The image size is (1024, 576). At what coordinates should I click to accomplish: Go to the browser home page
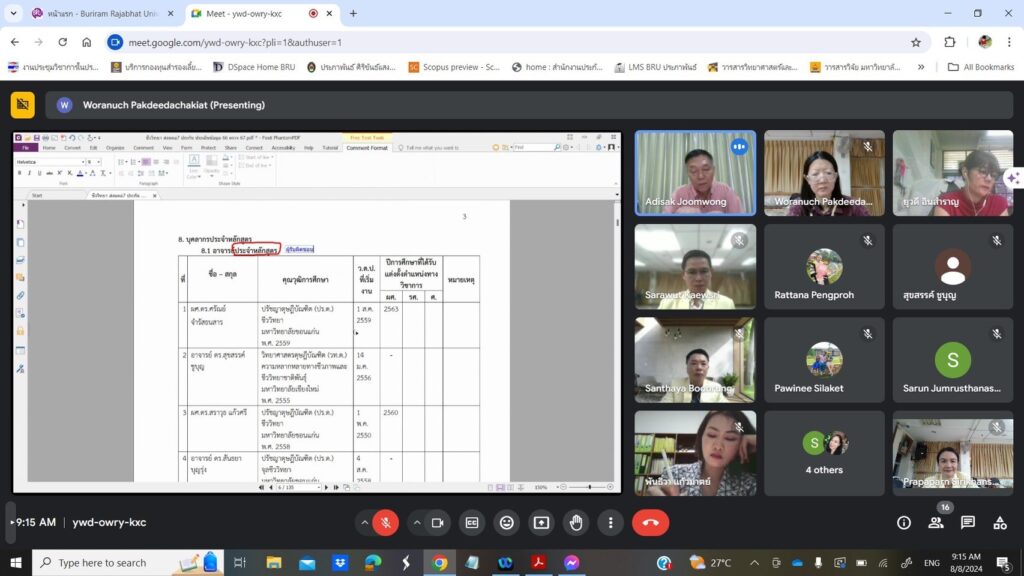point(87,42)
